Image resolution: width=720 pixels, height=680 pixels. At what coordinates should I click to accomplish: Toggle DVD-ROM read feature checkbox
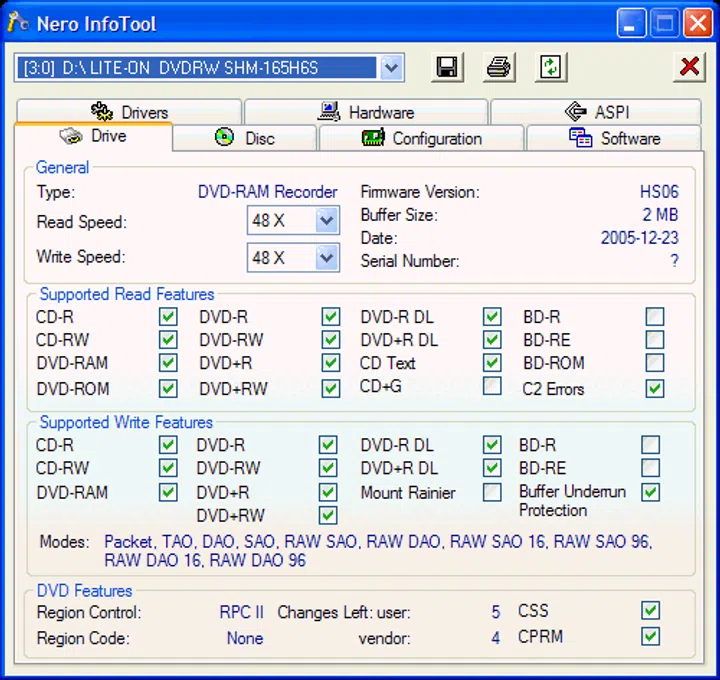pos(168,388)
